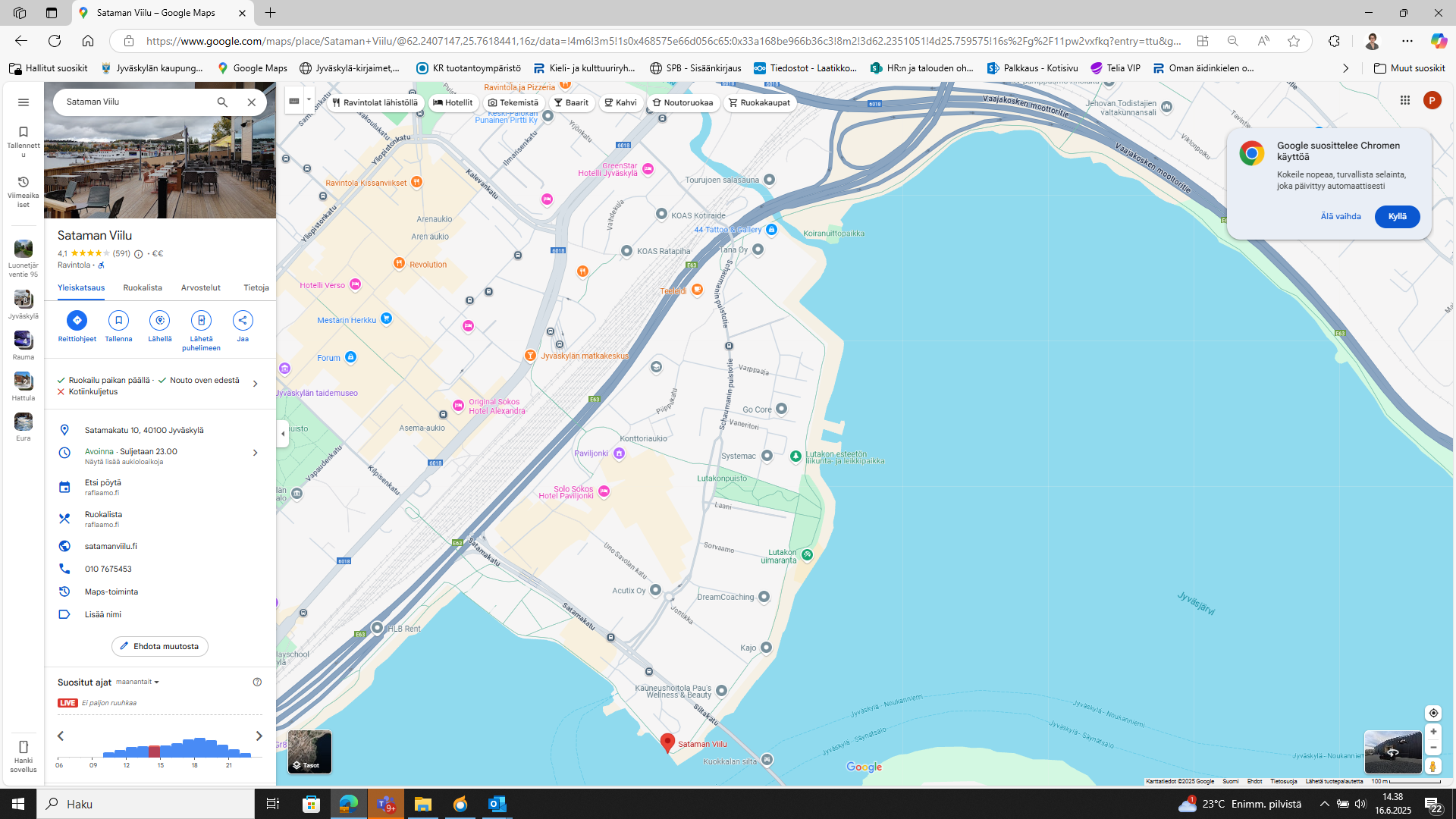Collapse the side panel with the arrow
The image size is (1456, 819).
(283, 434)
